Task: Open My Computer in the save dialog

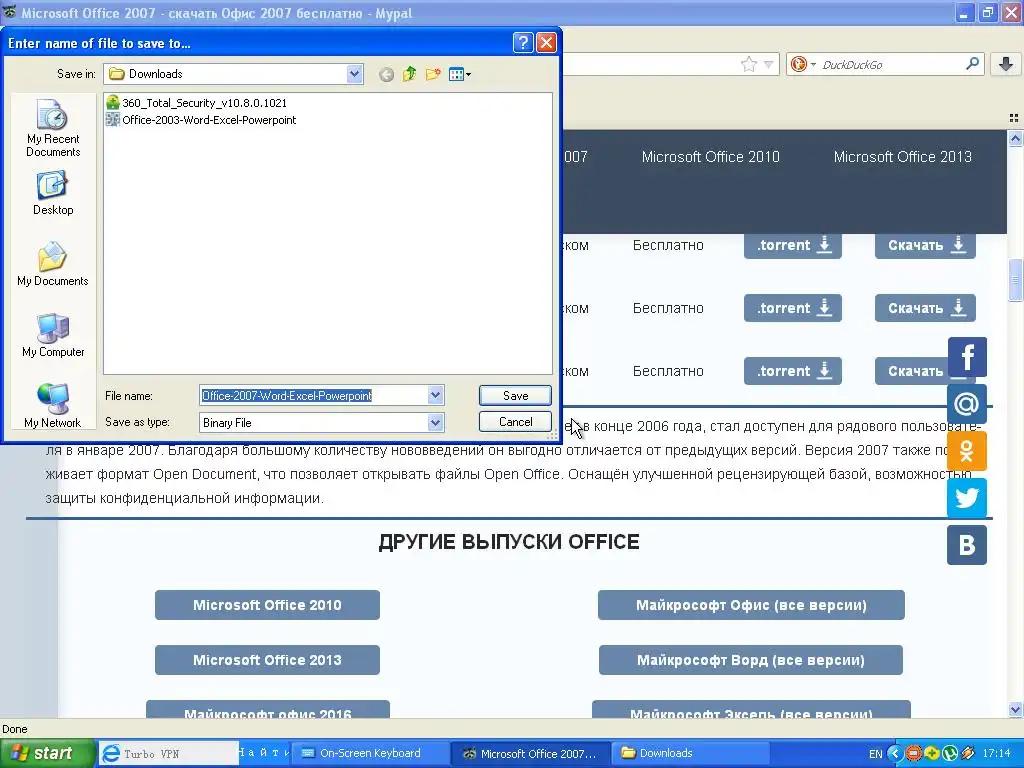Action: (53, 335)
